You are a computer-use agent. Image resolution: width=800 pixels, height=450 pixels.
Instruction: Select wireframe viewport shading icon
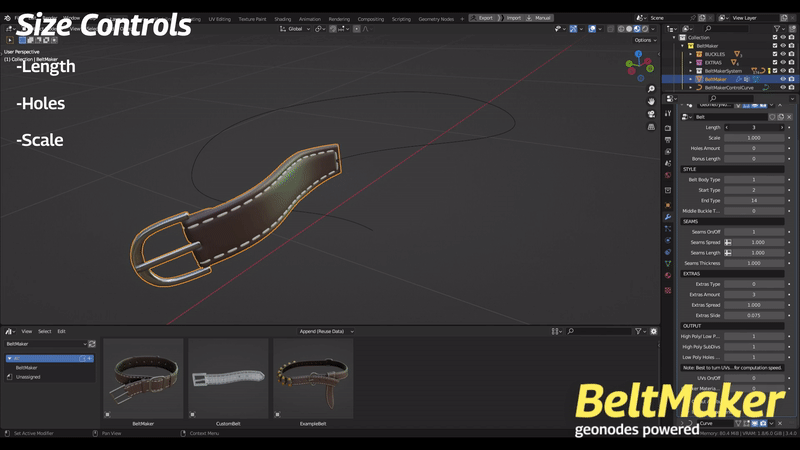point(621,29)
